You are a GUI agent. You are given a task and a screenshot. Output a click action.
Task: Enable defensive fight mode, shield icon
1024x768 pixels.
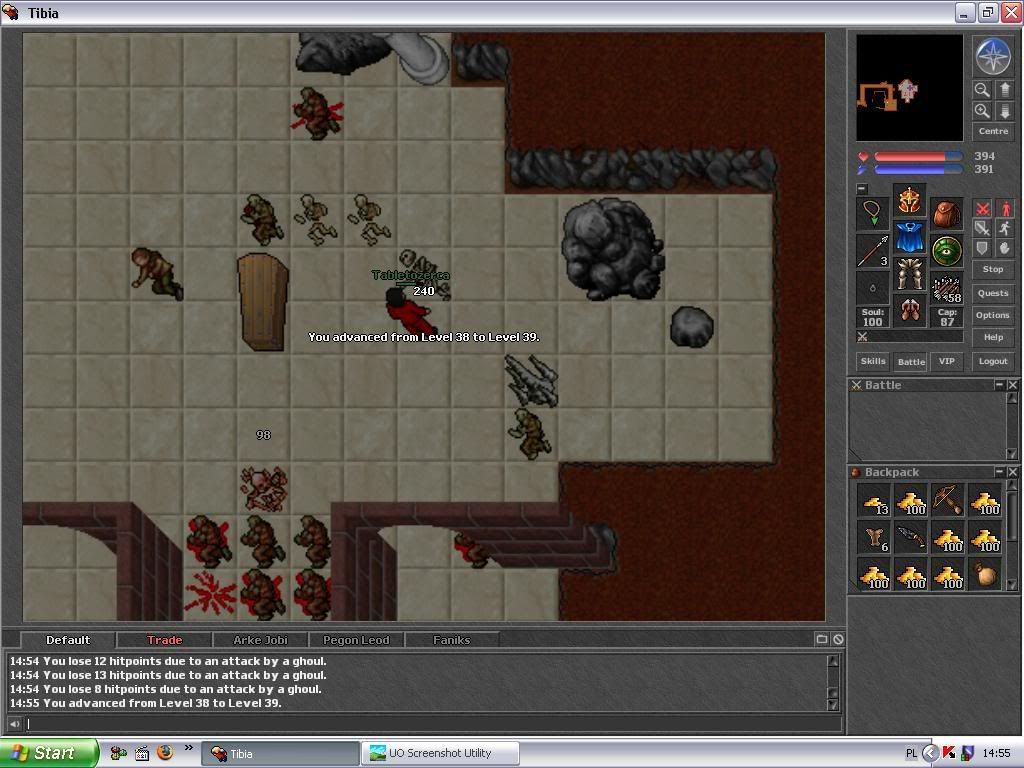982,248
